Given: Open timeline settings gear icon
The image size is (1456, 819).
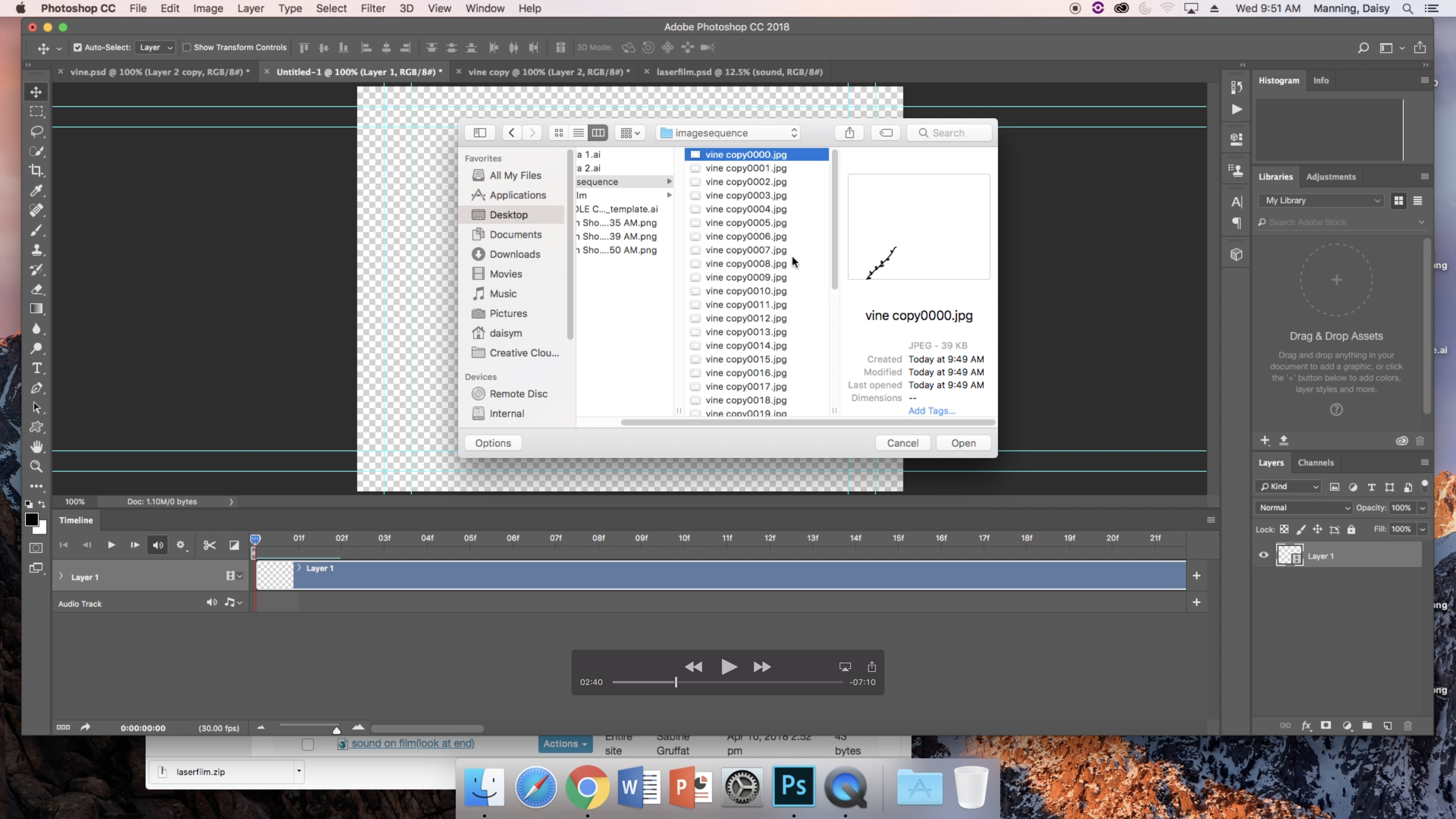Looking at the screenshot, I should click(180, 545).
